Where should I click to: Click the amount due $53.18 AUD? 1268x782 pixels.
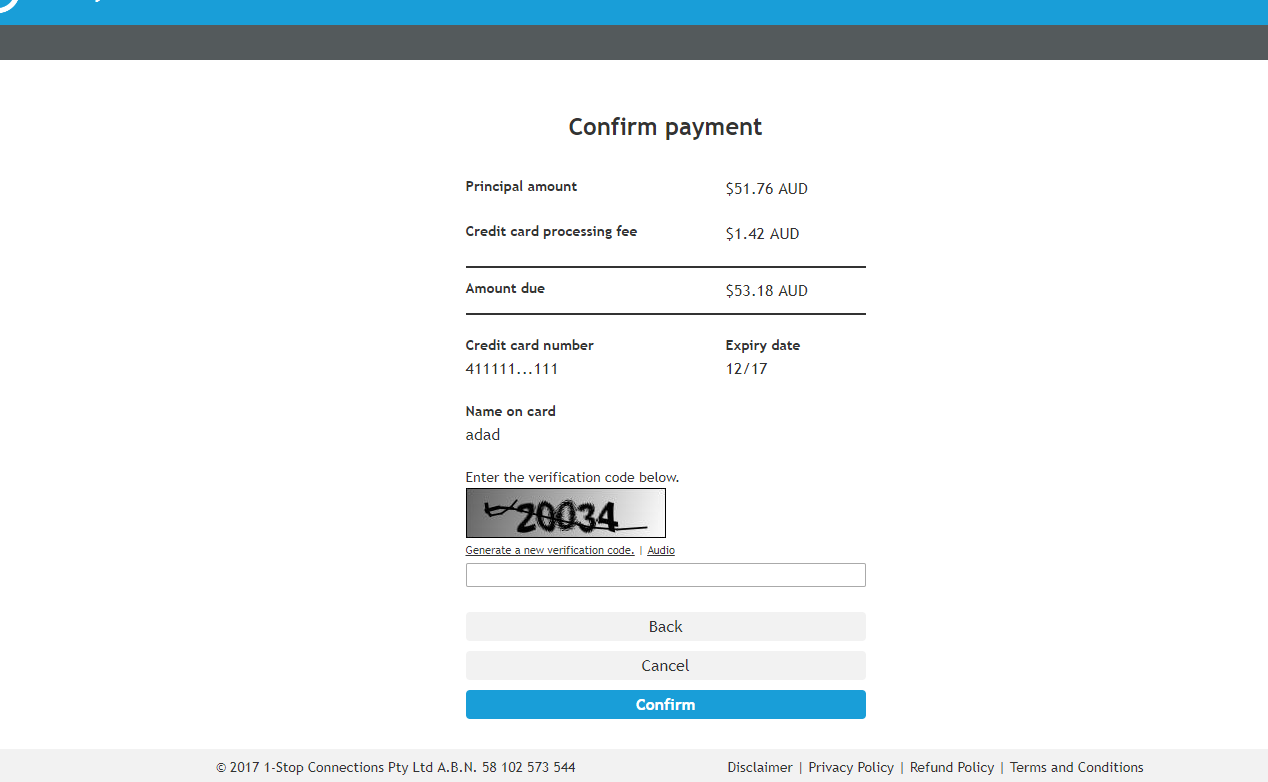point(766,291)
